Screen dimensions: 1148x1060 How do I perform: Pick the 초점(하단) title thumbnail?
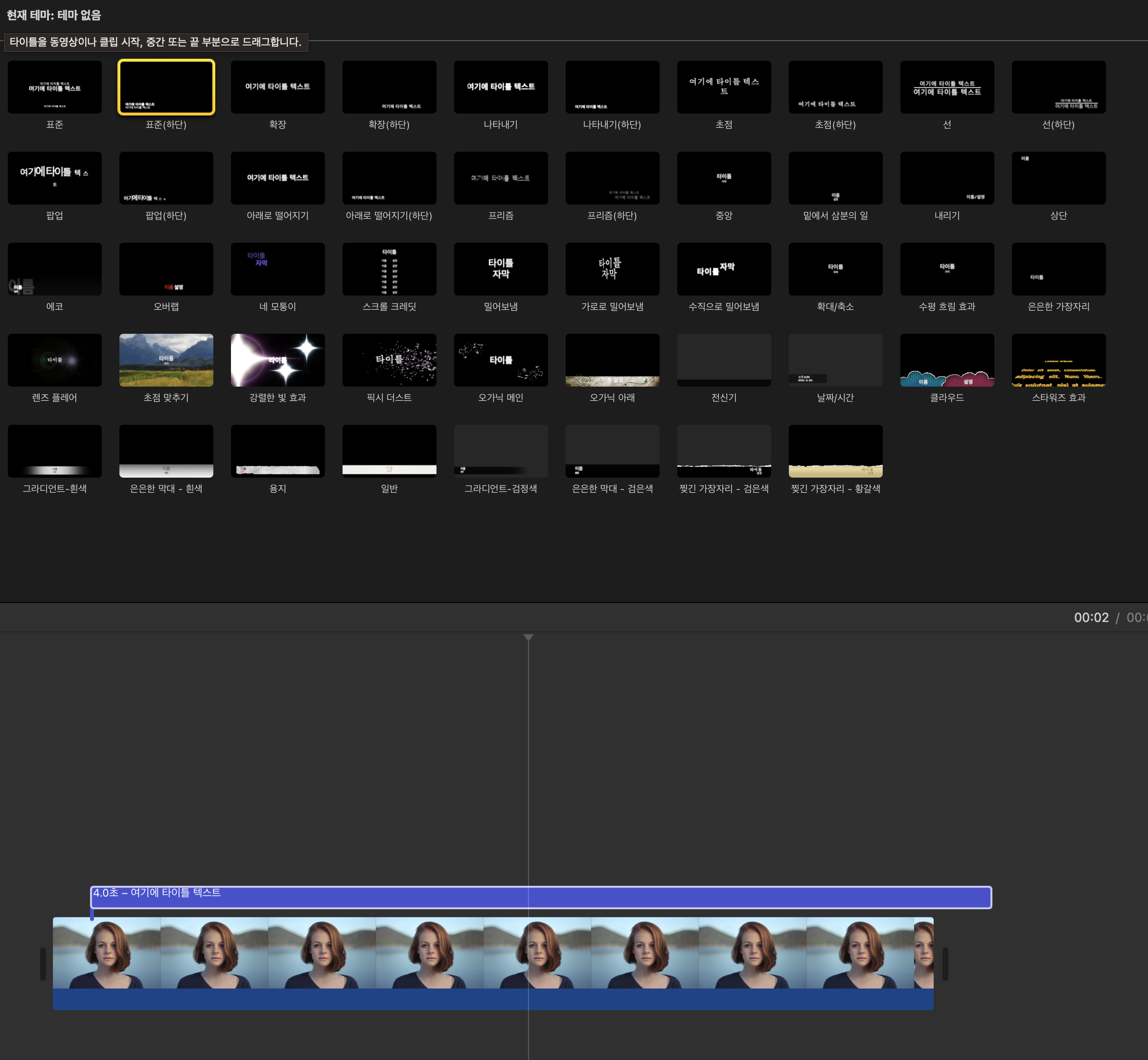(835, 87)
